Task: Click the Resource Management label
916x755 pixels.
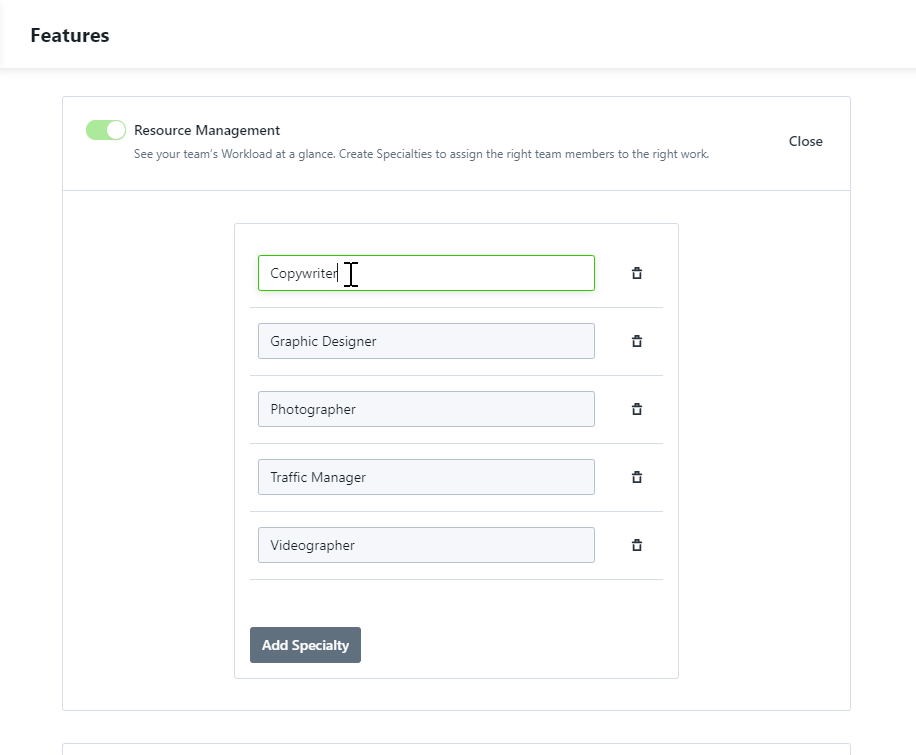Action: (207, 130)
